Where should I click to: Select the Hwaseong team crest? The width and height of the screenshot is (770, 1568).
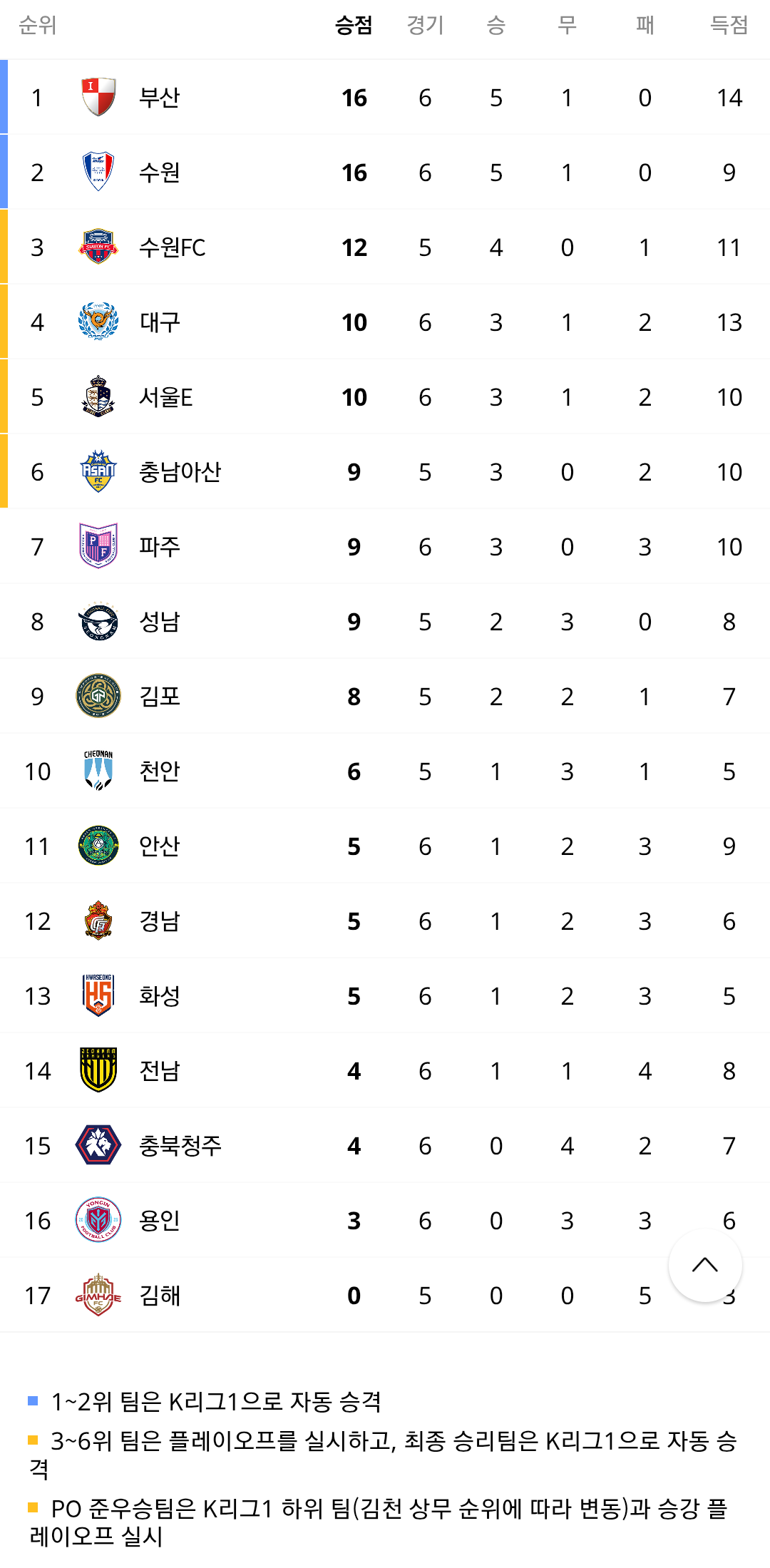98,995
